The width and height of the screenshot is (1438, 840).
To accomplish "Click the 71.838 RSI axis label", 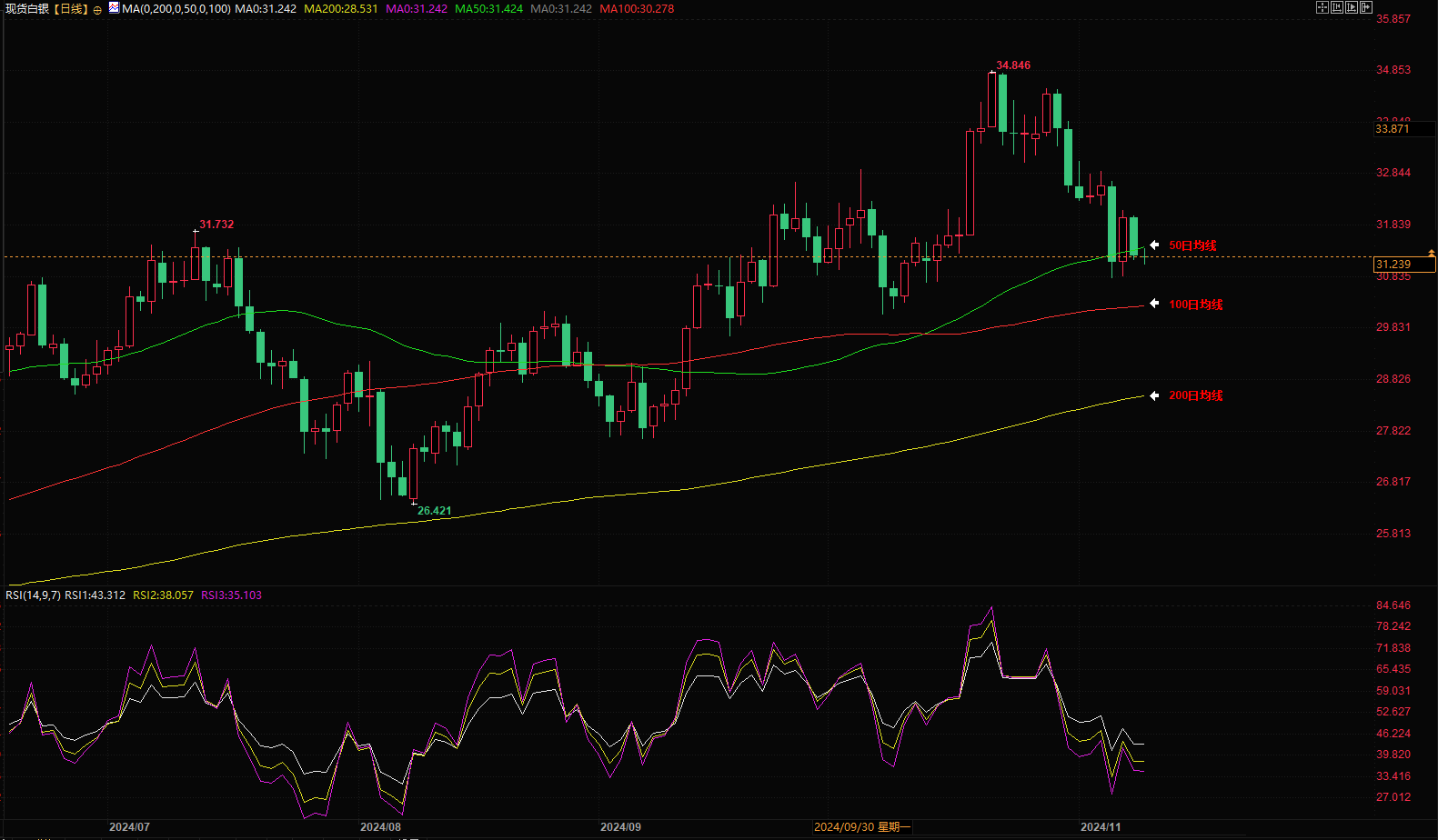I will (1393, 648).
